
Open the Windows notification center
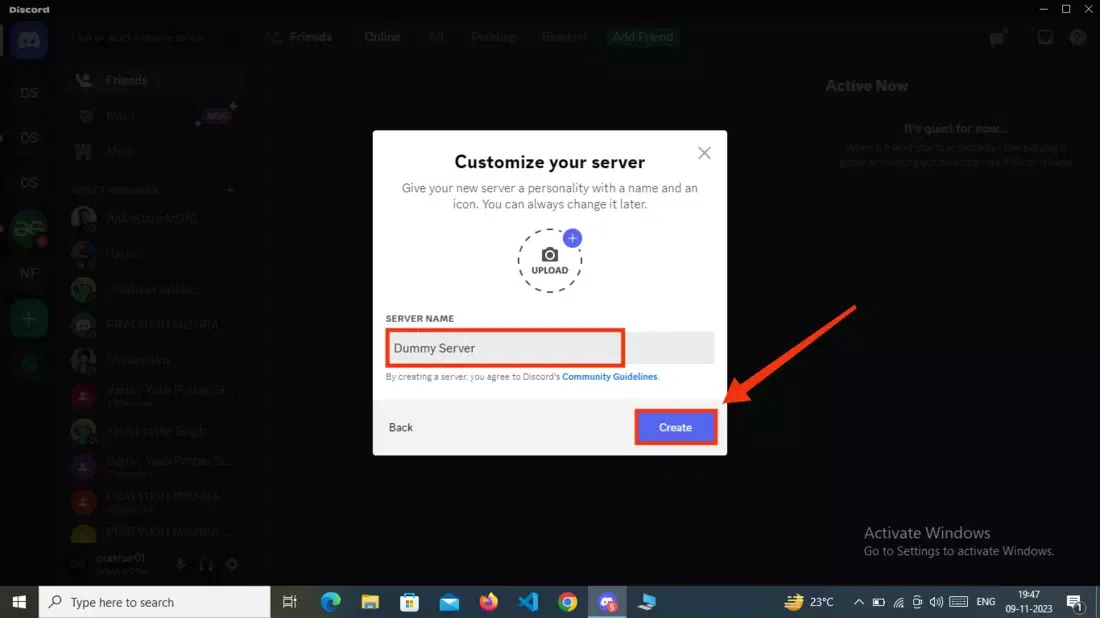click(x=1074, y=602)
